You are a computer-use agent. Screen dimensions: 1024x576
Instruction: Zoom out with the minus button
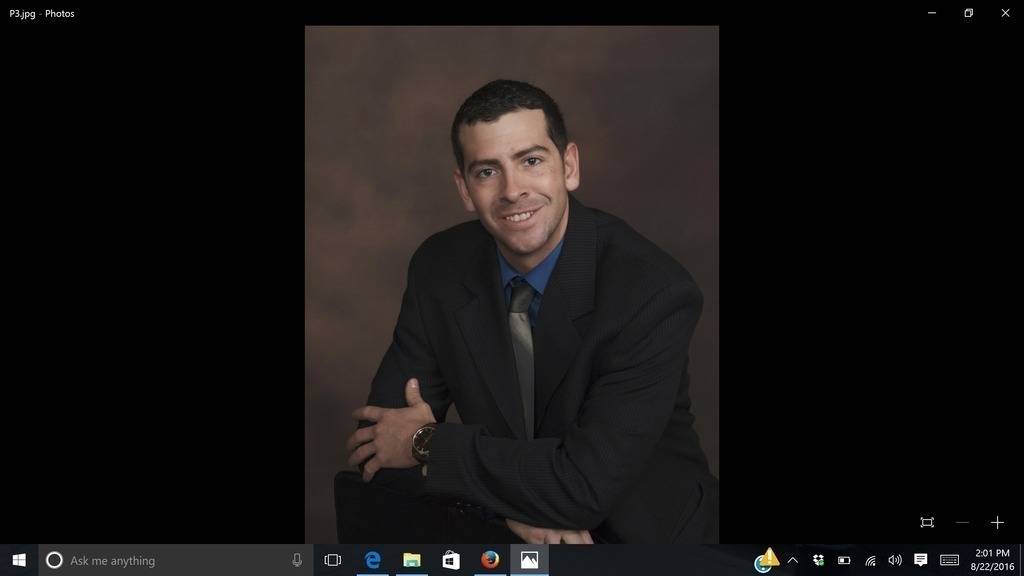coord(962,522)
